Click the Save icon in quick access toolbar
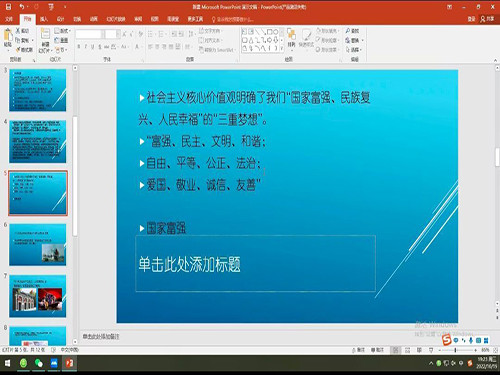Viewport: 500px width, 375px height. [x=8, y=6]
